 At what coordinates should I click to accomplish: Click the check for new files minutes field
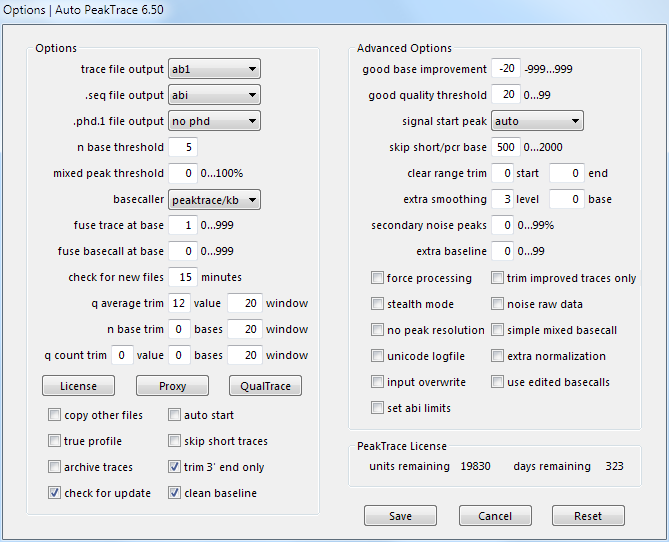(183, 277)
